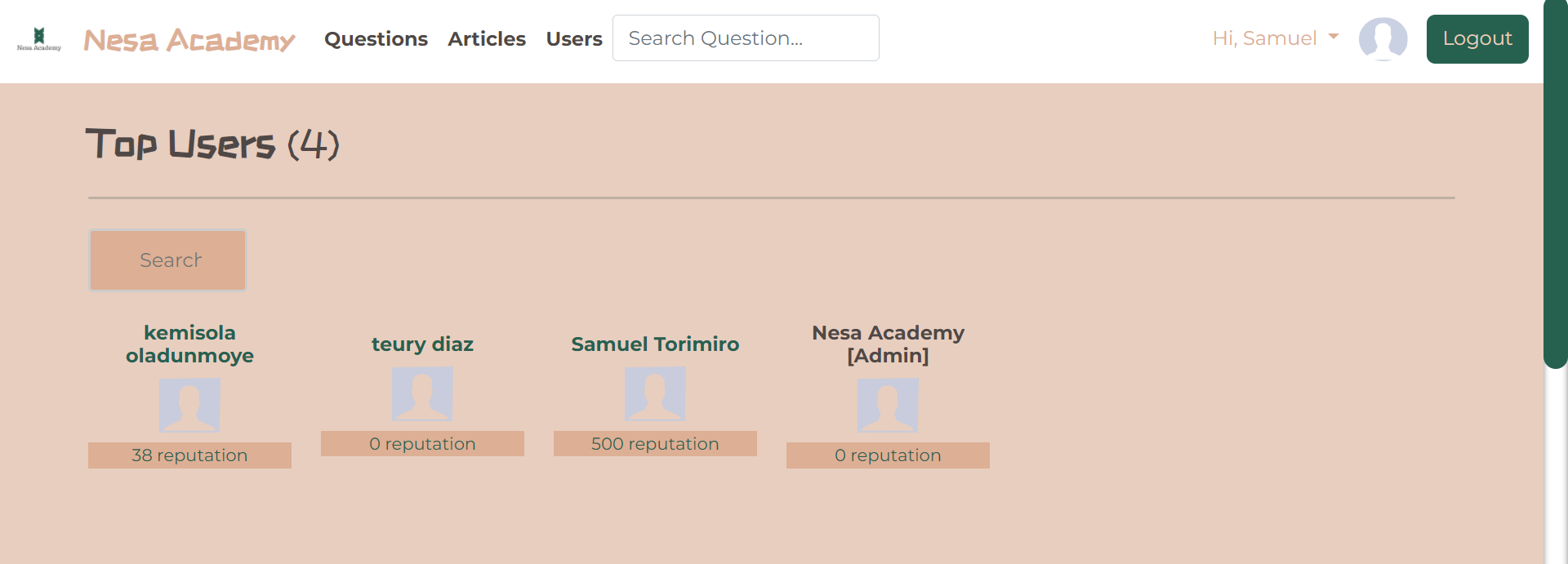Screen dimensions: 1568x564
Task: Click the users Search box
Action: pos(167,260)
